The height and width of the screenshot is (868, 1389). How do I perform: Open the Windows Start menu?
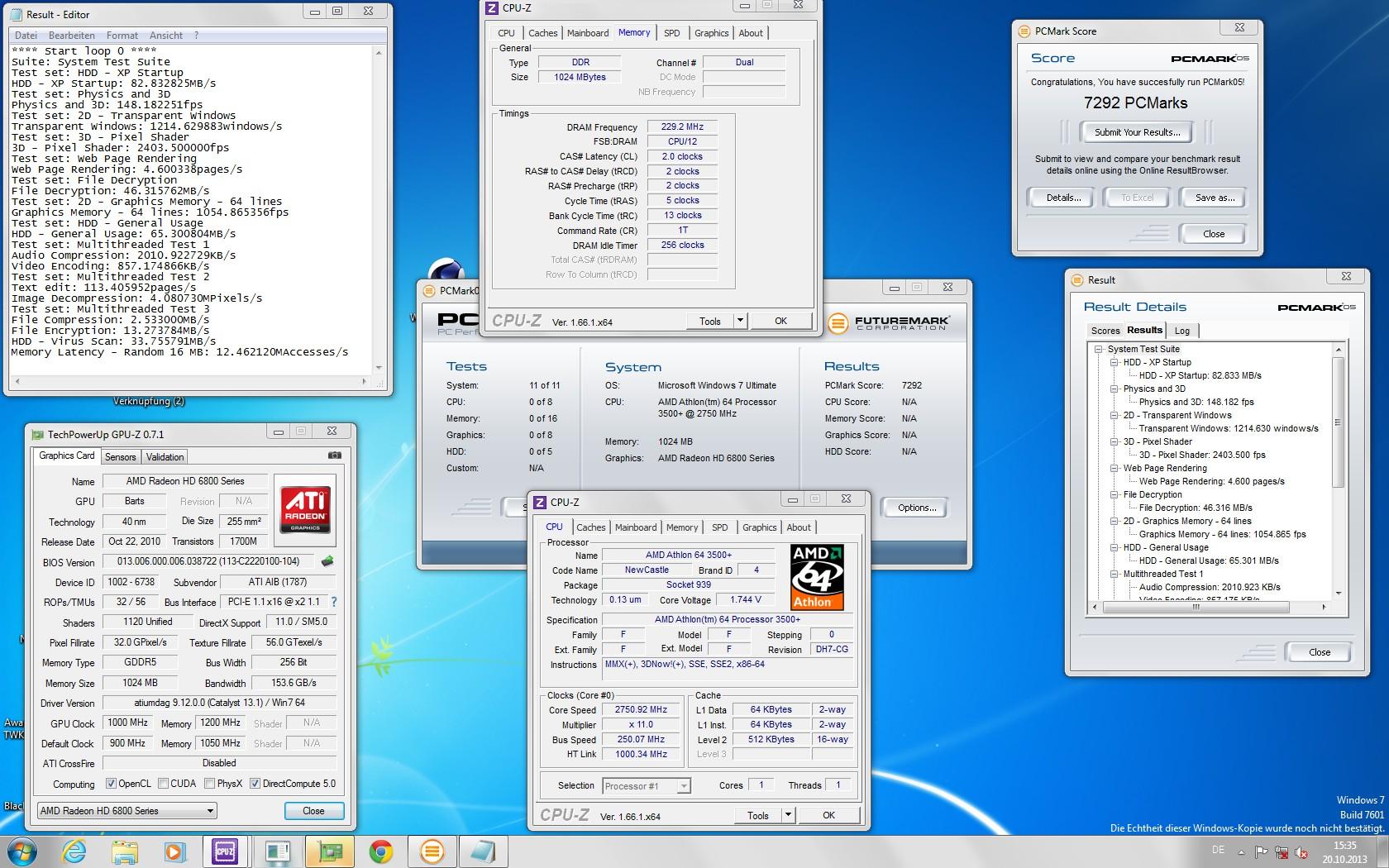tap(21, 851)
